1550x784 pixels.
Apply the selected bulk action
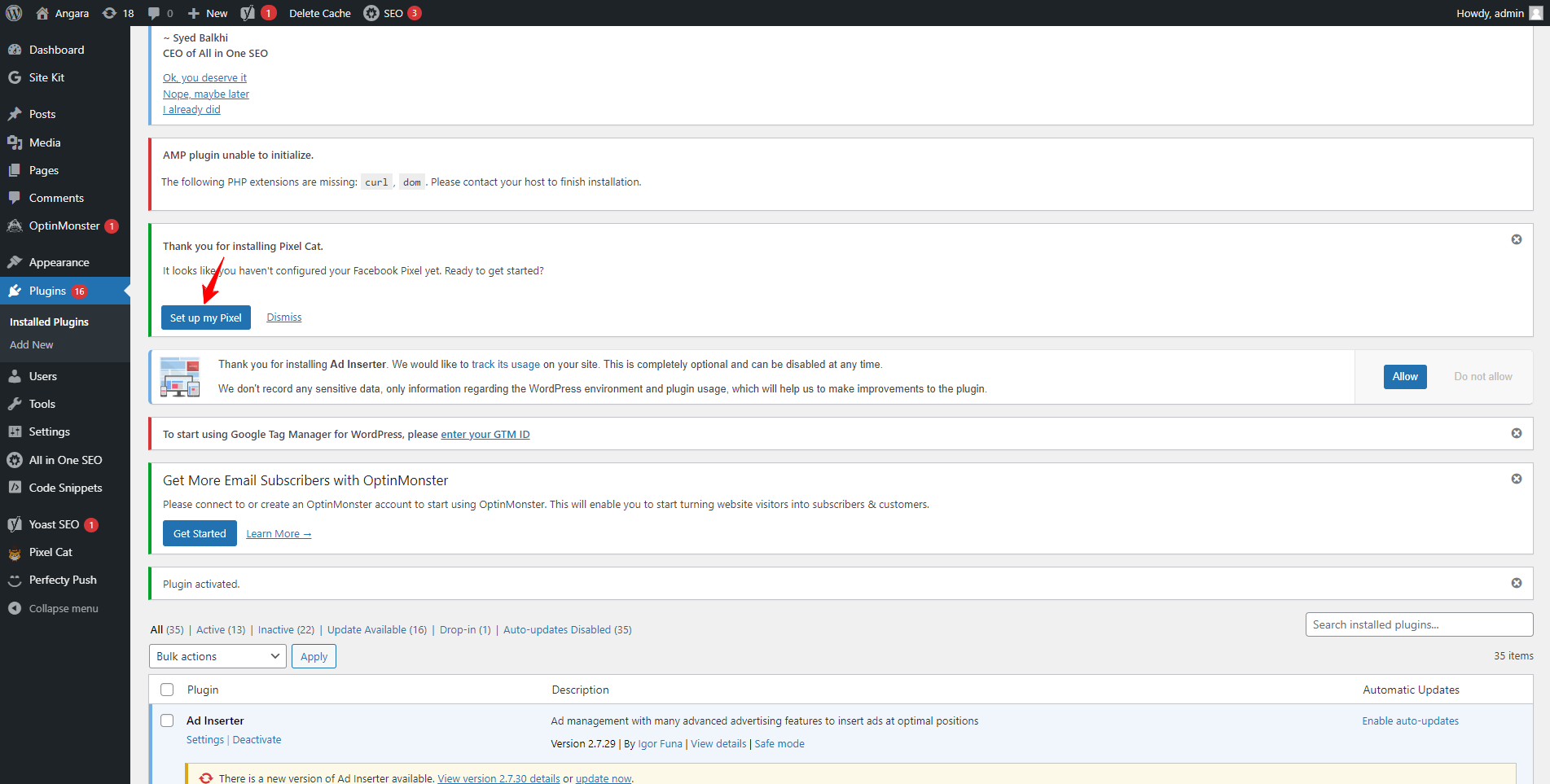point(314,656)
